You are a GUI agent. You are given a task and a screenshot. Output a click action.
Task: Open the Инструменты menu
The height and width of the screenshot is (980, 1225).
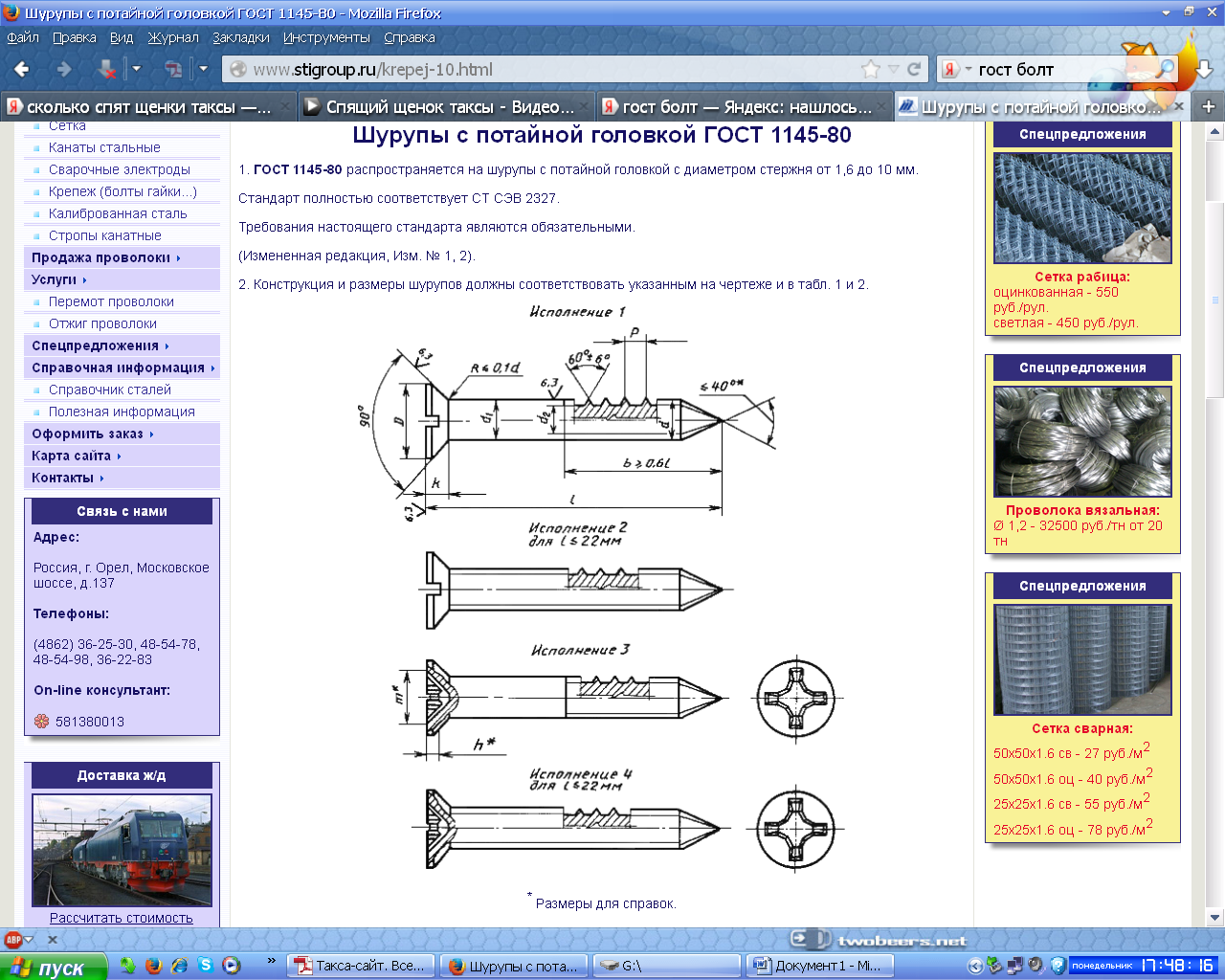point(326,37)
